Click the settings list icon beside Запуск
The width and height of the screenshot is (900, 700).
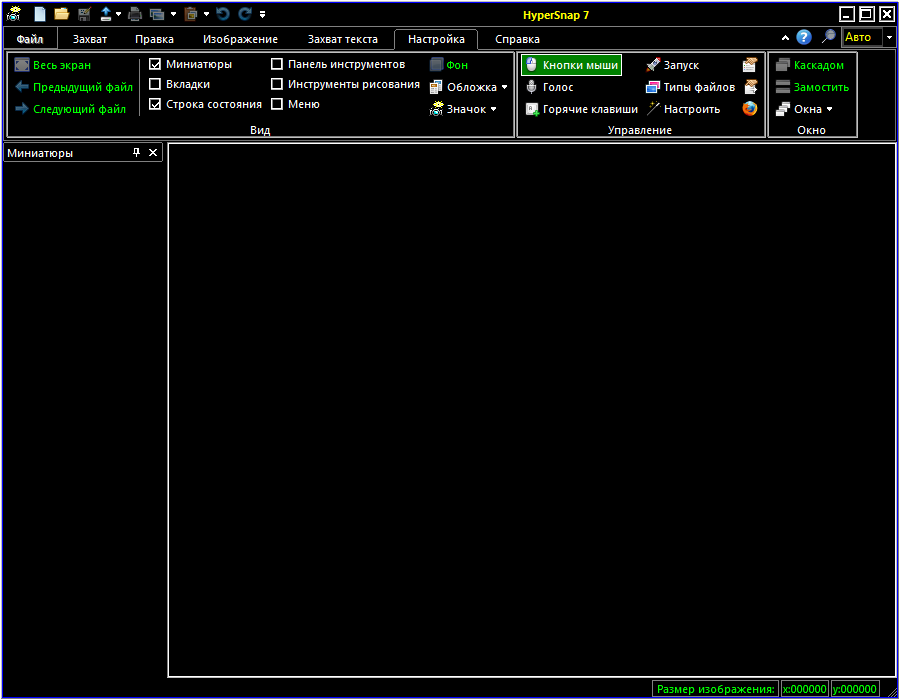click(750, 65)
